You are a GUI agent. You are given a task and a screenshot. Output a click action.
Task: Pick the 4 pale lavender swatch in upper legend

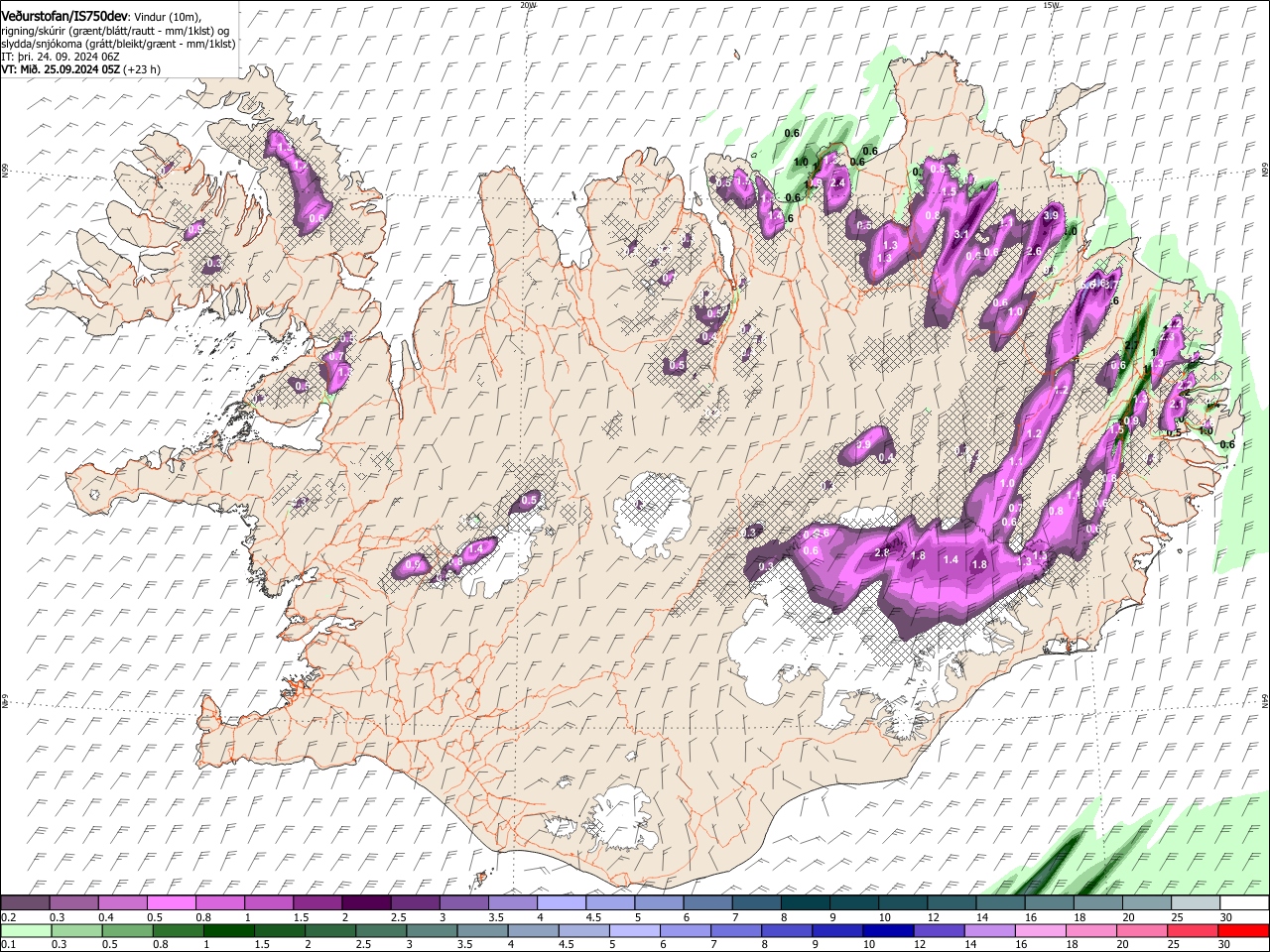(x=561, y=903)
